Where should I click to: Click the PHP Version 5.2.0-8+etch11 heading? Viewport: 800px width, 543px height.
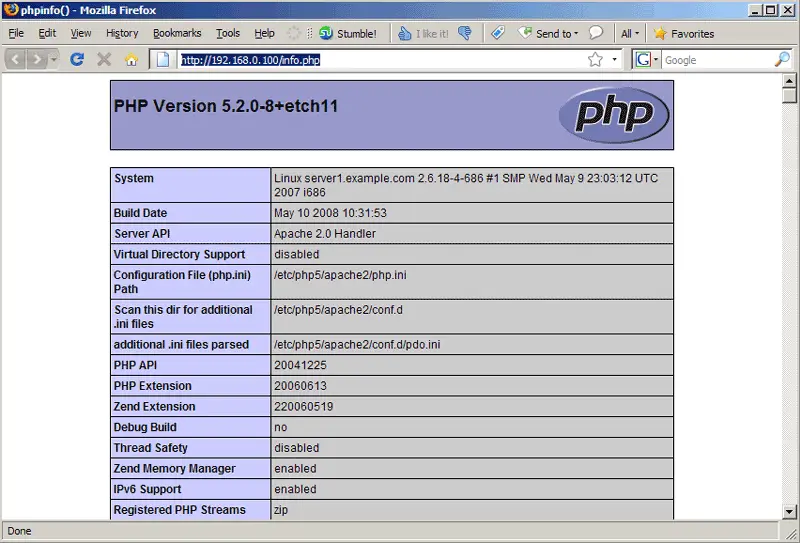pyautogui.click(x=226, y=106)
